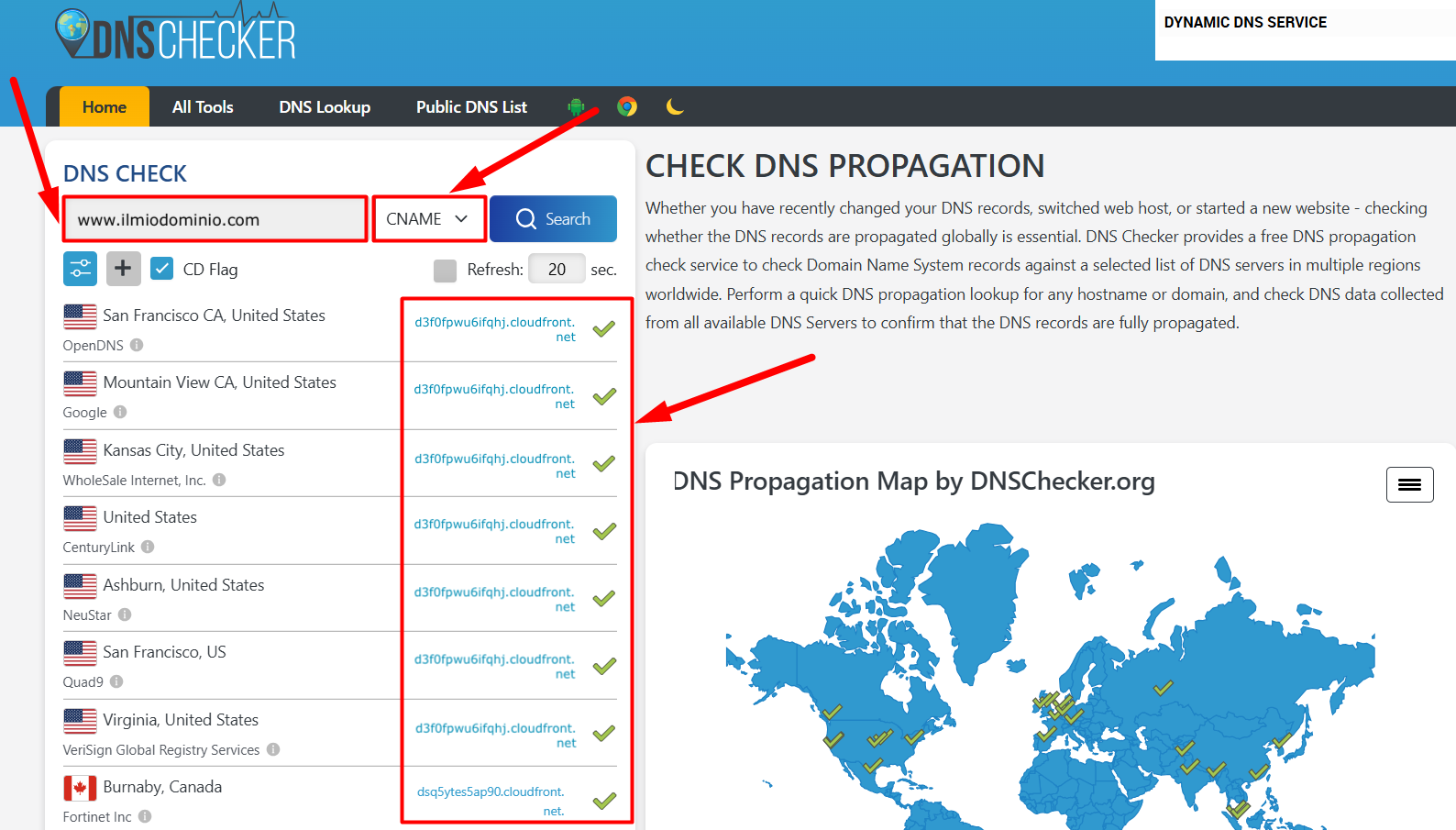
Task: Click OpenDNS info icon
Action: coord(137,345)
